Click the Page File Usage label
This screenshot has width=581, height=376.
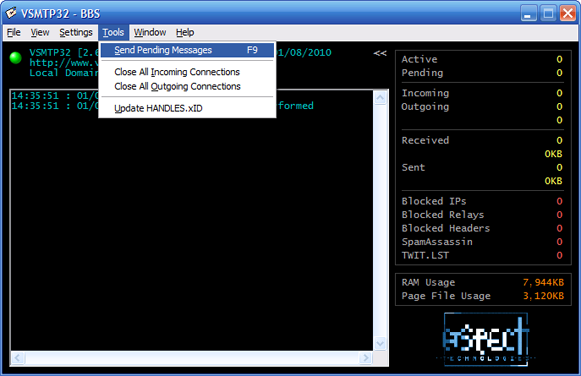tap(446, 296)
